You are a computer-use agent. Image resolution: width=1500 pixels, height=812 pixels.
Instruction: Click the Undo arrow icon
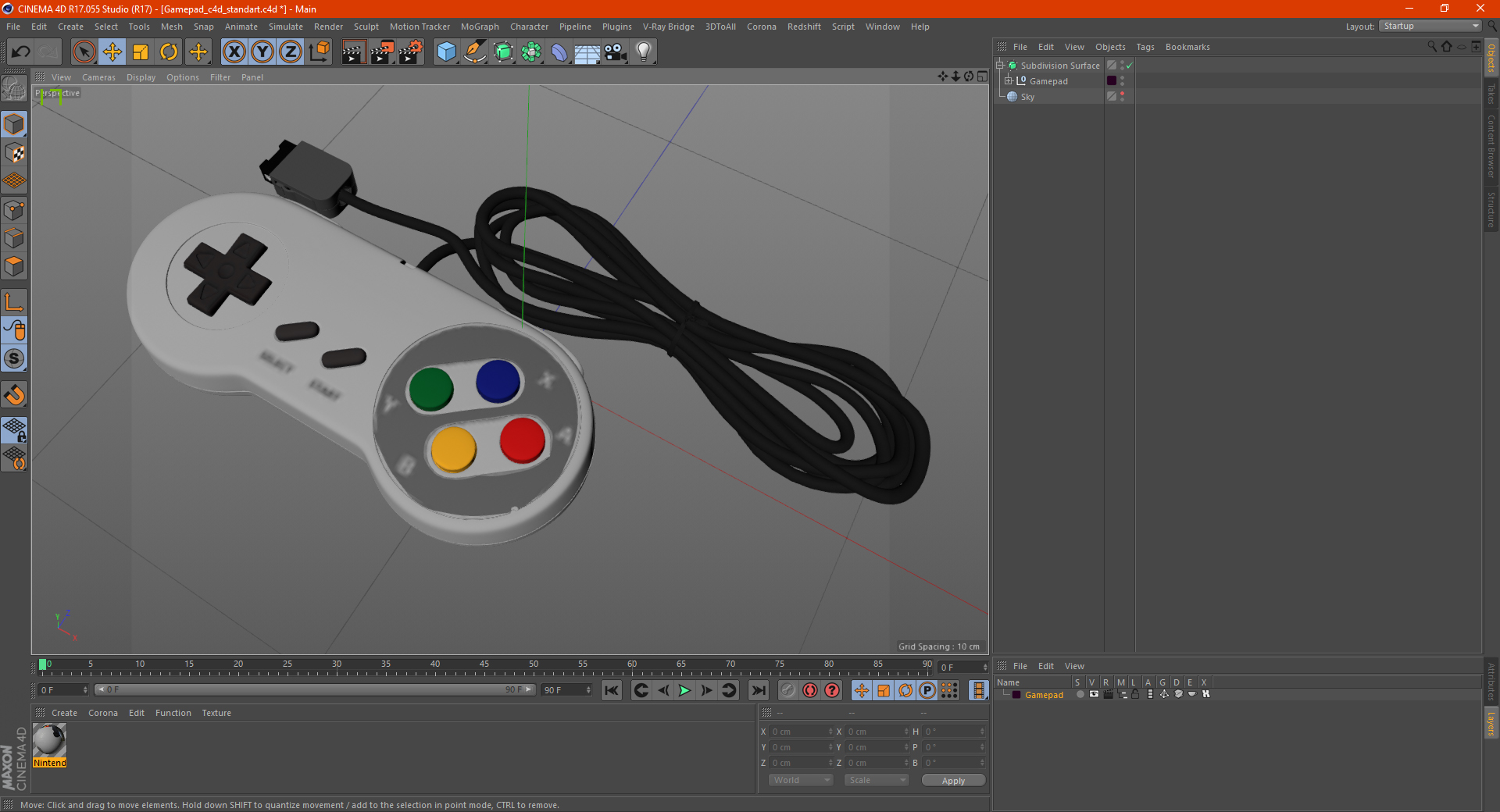21,52
